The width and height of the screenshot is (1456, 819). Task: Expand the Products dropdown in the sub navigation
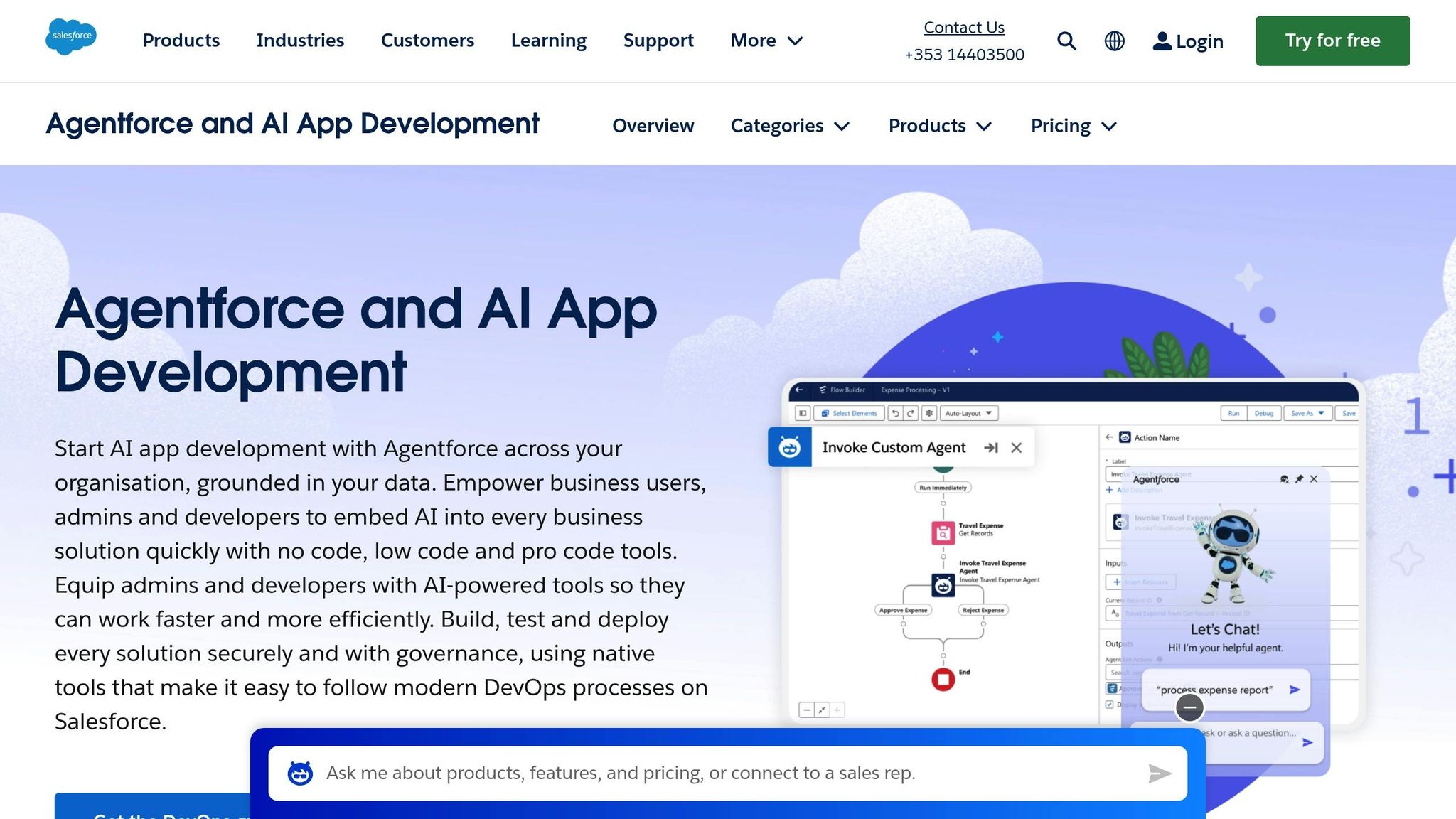(x=940, y=126)
